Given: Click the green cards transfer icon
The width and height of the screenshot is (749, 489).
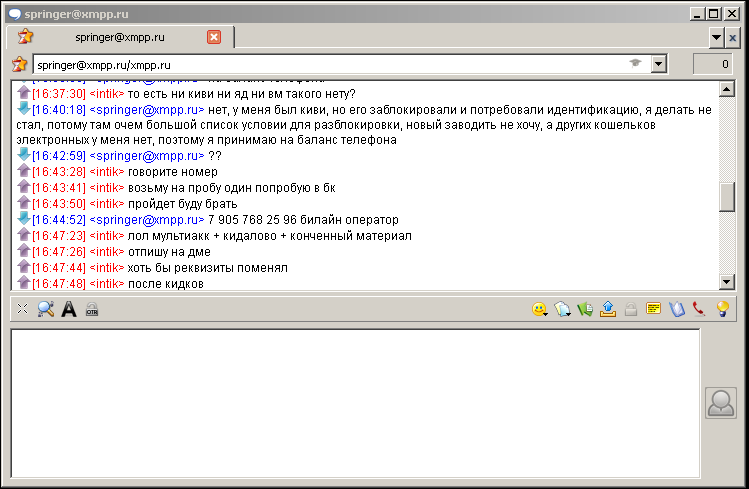Looking at the screenshot, I should pos(585,309).
